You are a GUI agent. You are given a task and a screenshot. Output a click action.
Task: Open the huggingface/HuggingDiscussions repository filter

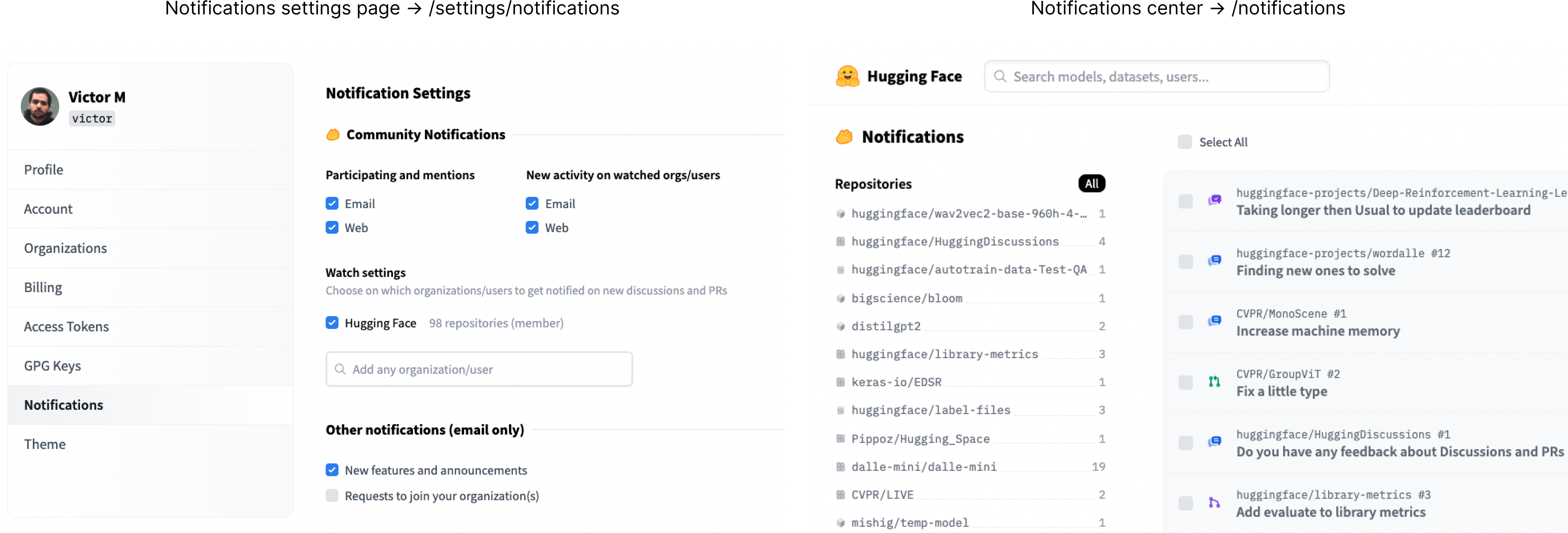954,242
